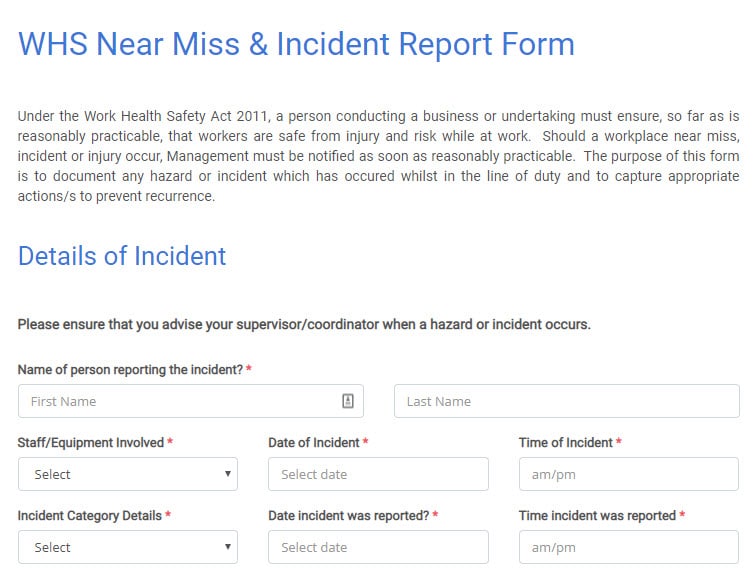Select the Time of Incident am/pm field
Screen dimensions: 755x576
[628, 474]
